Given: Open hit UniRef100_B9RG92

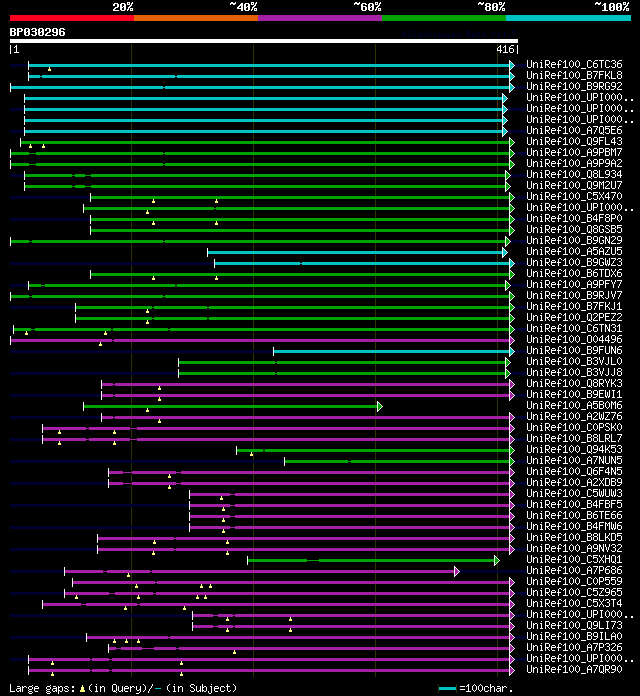Looking at the screenshot, I should (574, 86).
